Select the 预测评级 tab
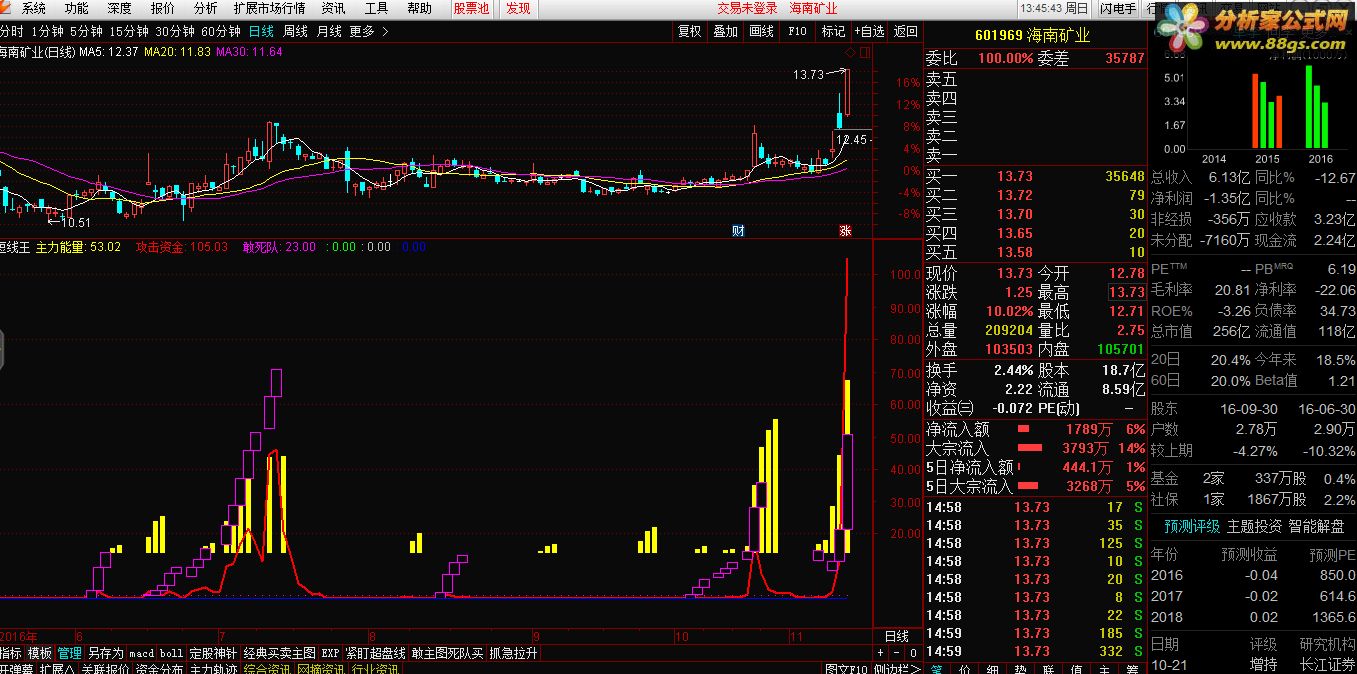The height and width of the screenshot is (674, 1357). pyautogui.click(x=1192, y=526)
